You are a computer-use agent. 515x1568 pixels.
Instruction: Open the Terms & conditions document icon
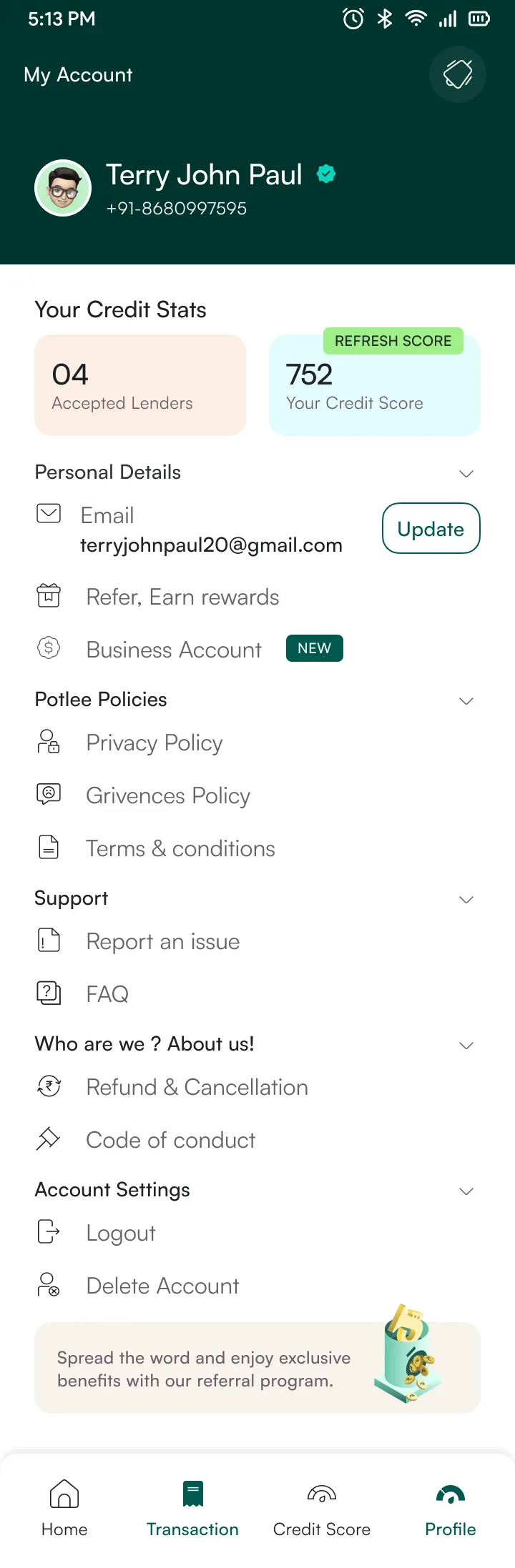coord(49,847)
